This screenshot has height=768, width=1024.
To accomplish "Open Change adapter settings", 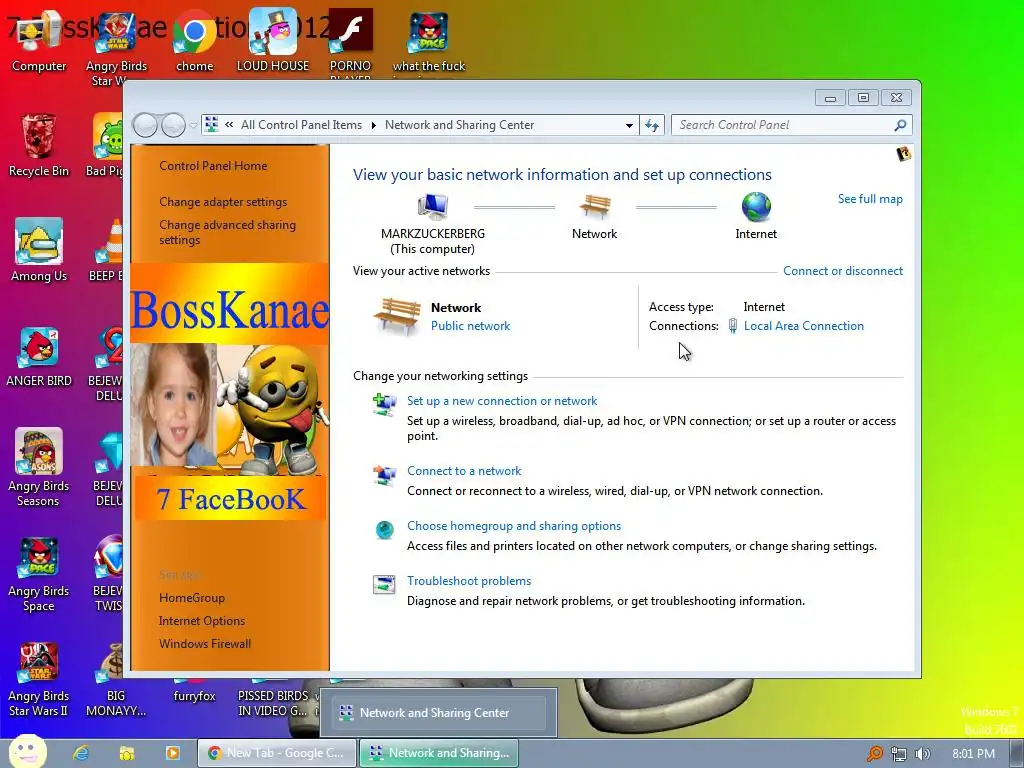I will click(x=223, y=202).
